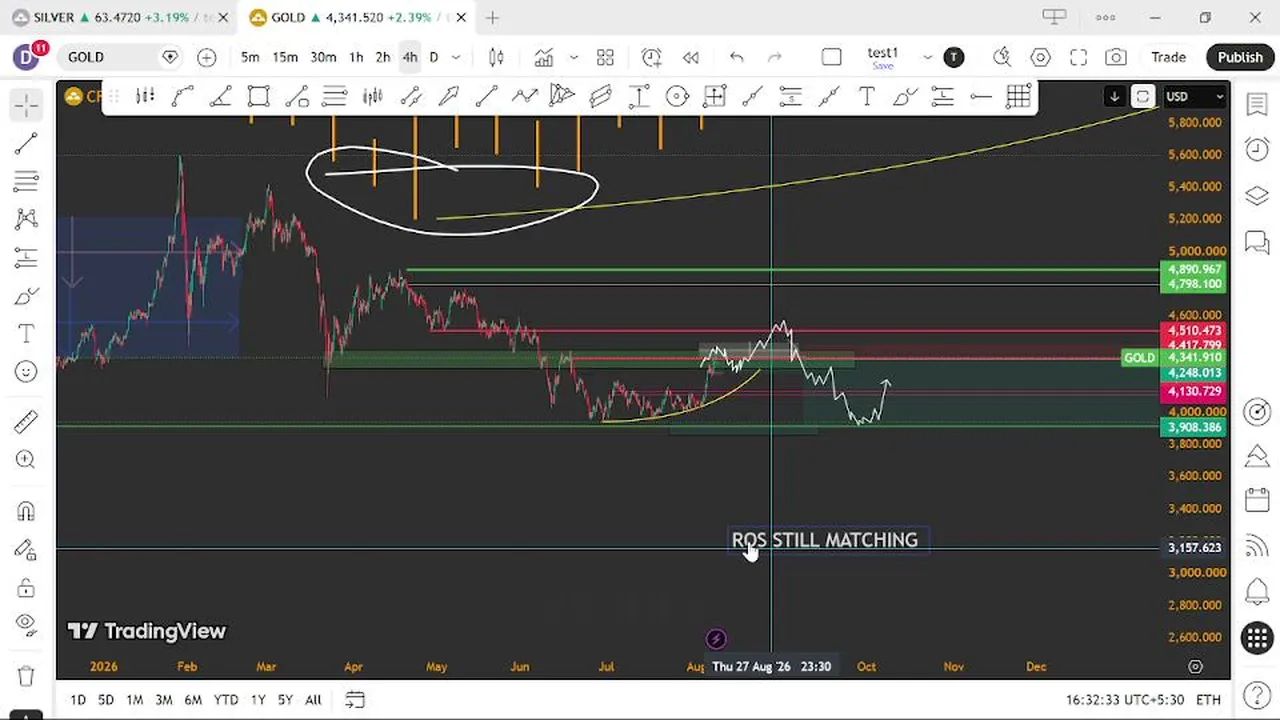Select the 15m timeframe
The height and width of the screenshot is (720, 1280).
(285, 57)
